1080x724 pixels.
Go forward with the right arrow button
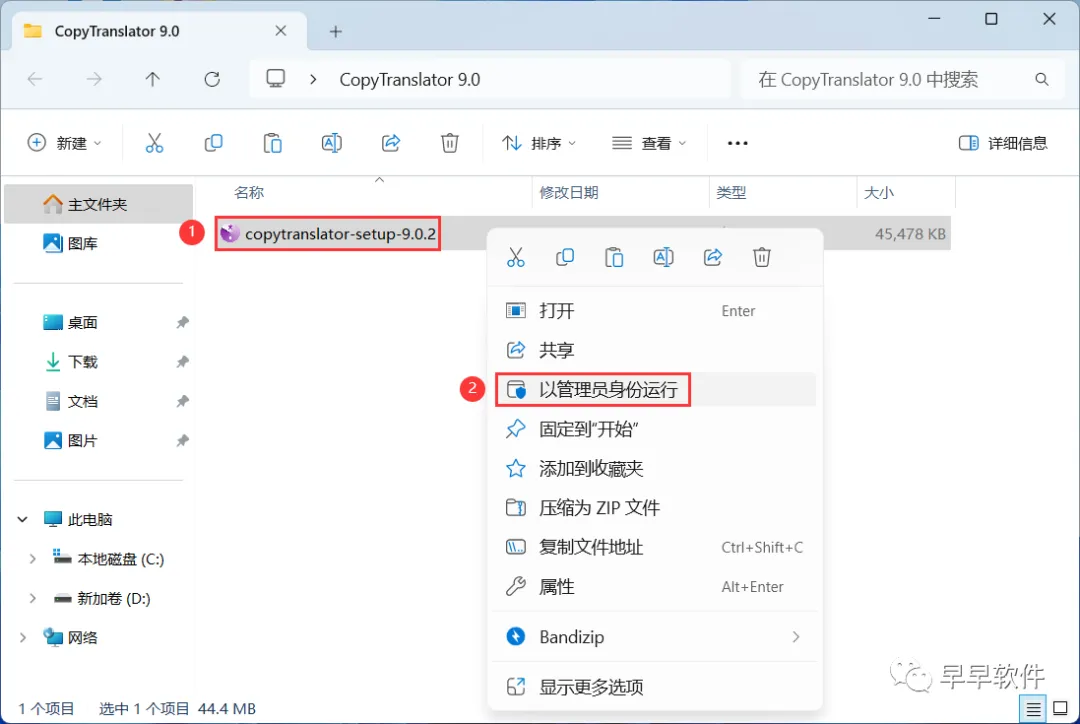pyautogui.click(x=94, y=79)
